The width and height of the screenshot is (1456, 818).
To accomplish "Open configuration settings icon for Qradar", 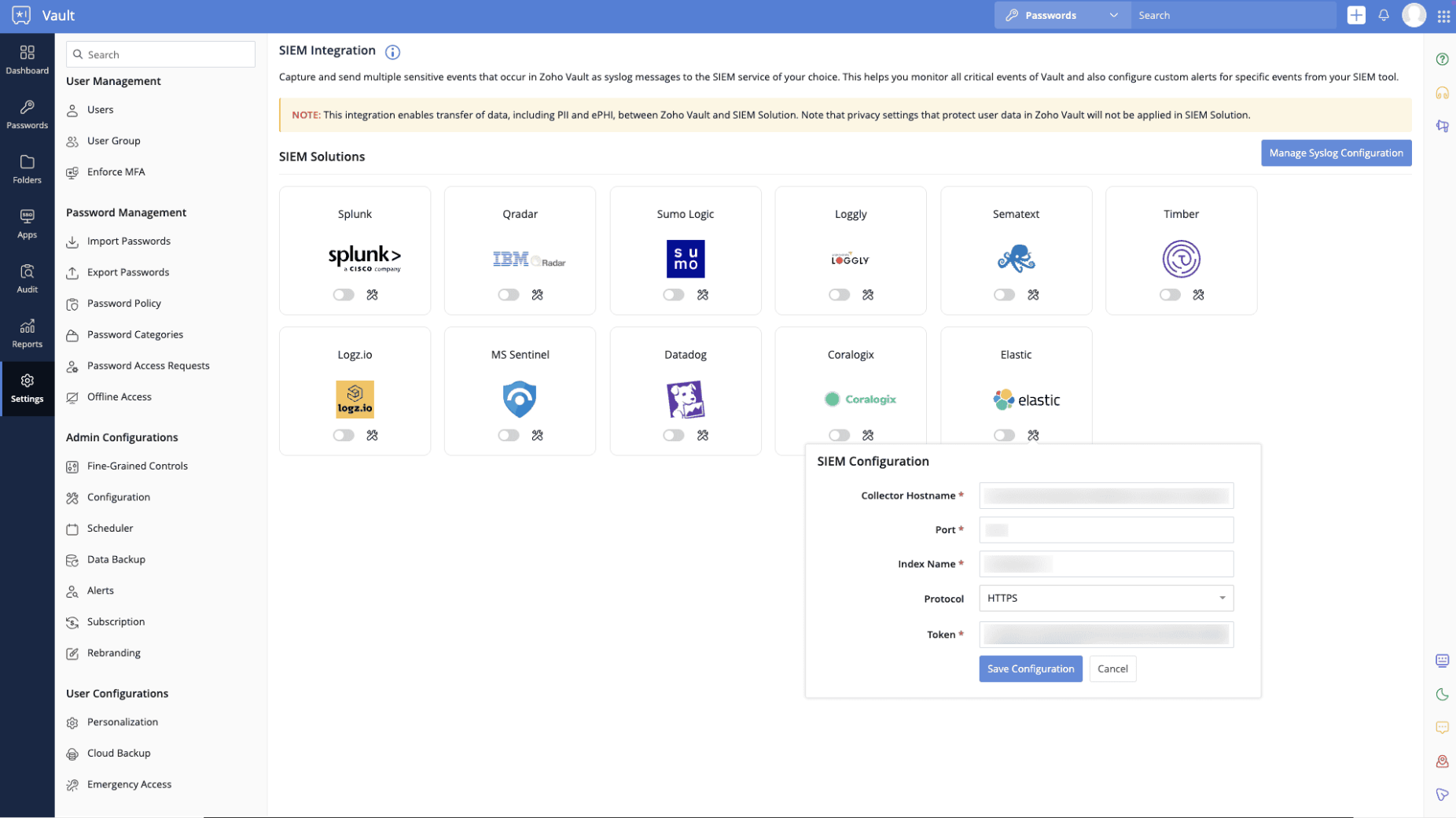I will click(x=538, y=295).
